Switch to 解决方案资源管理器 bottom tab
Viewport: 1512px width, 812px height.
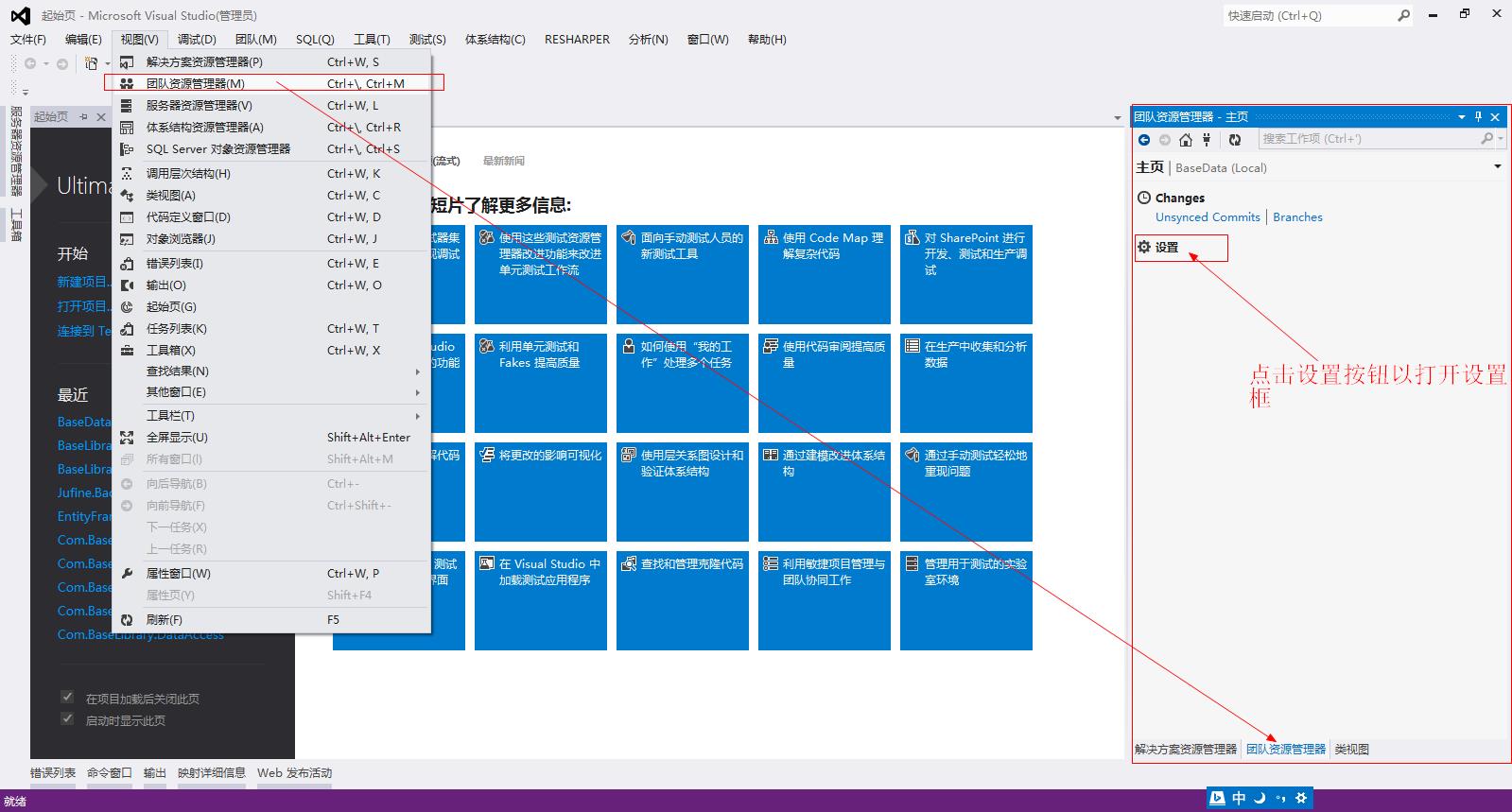pyautogui.click(x=1185, y=749)
